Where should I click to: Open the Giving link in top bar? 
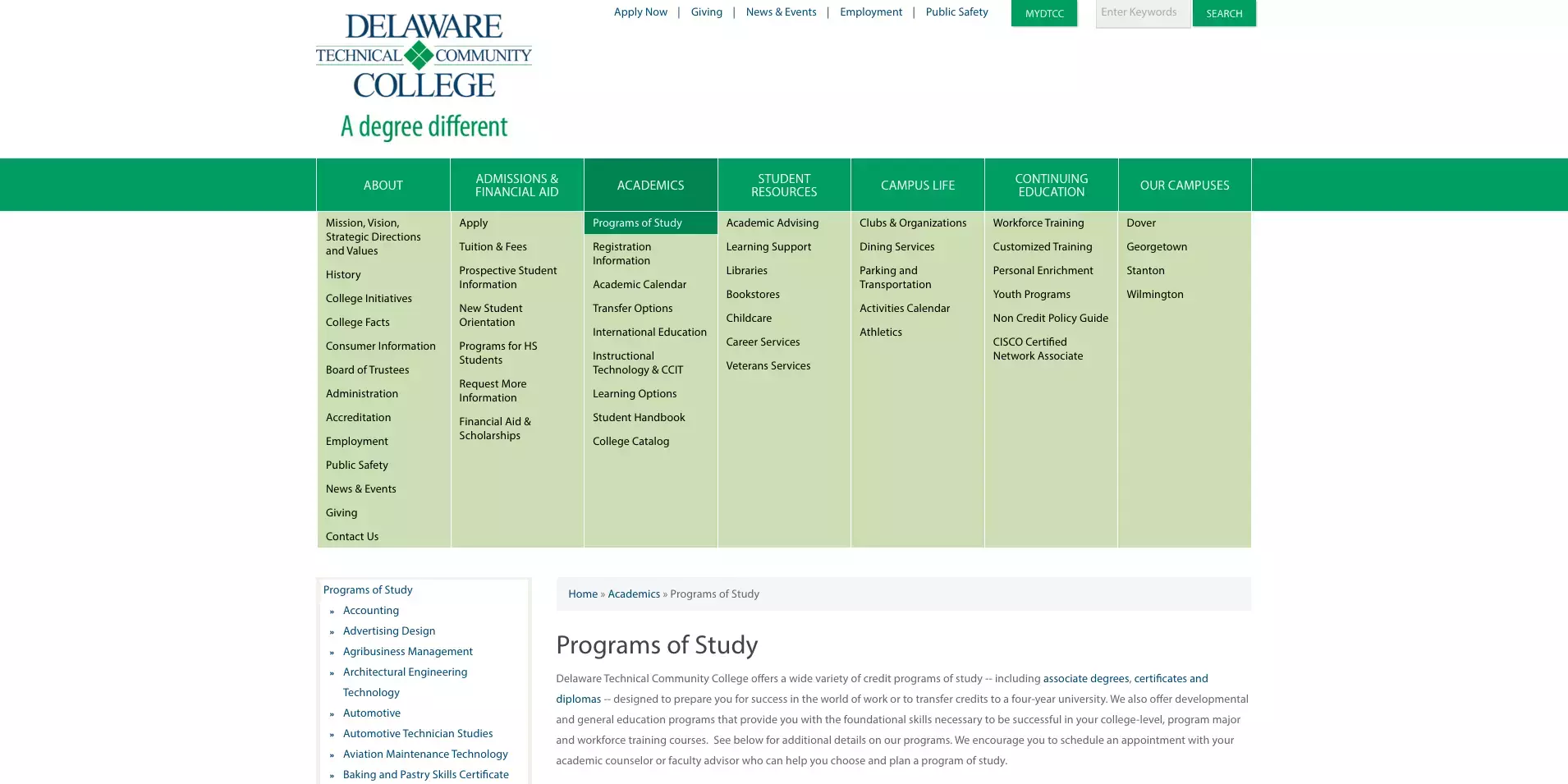pos(706,12)
